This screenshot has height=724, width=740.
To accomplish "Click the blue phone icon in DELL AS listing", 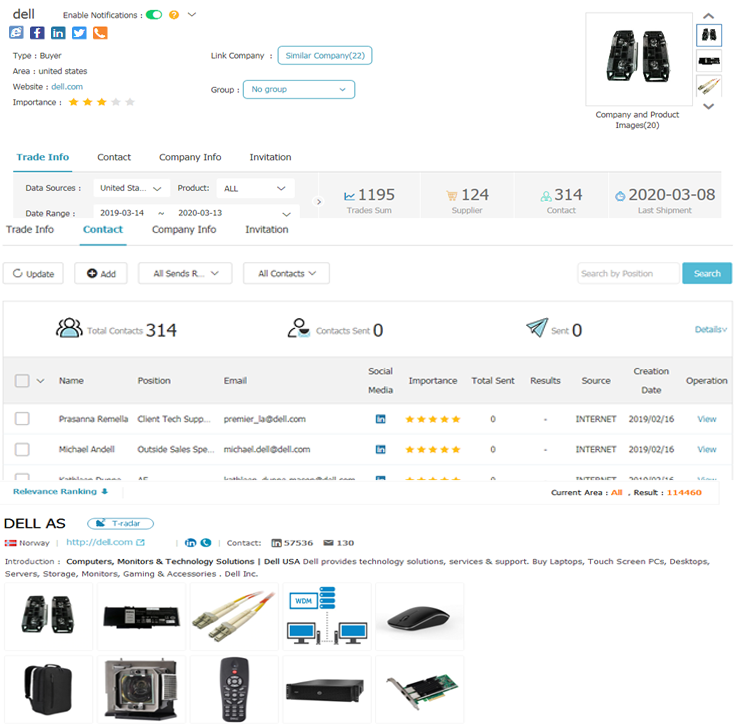I will 206,543.
